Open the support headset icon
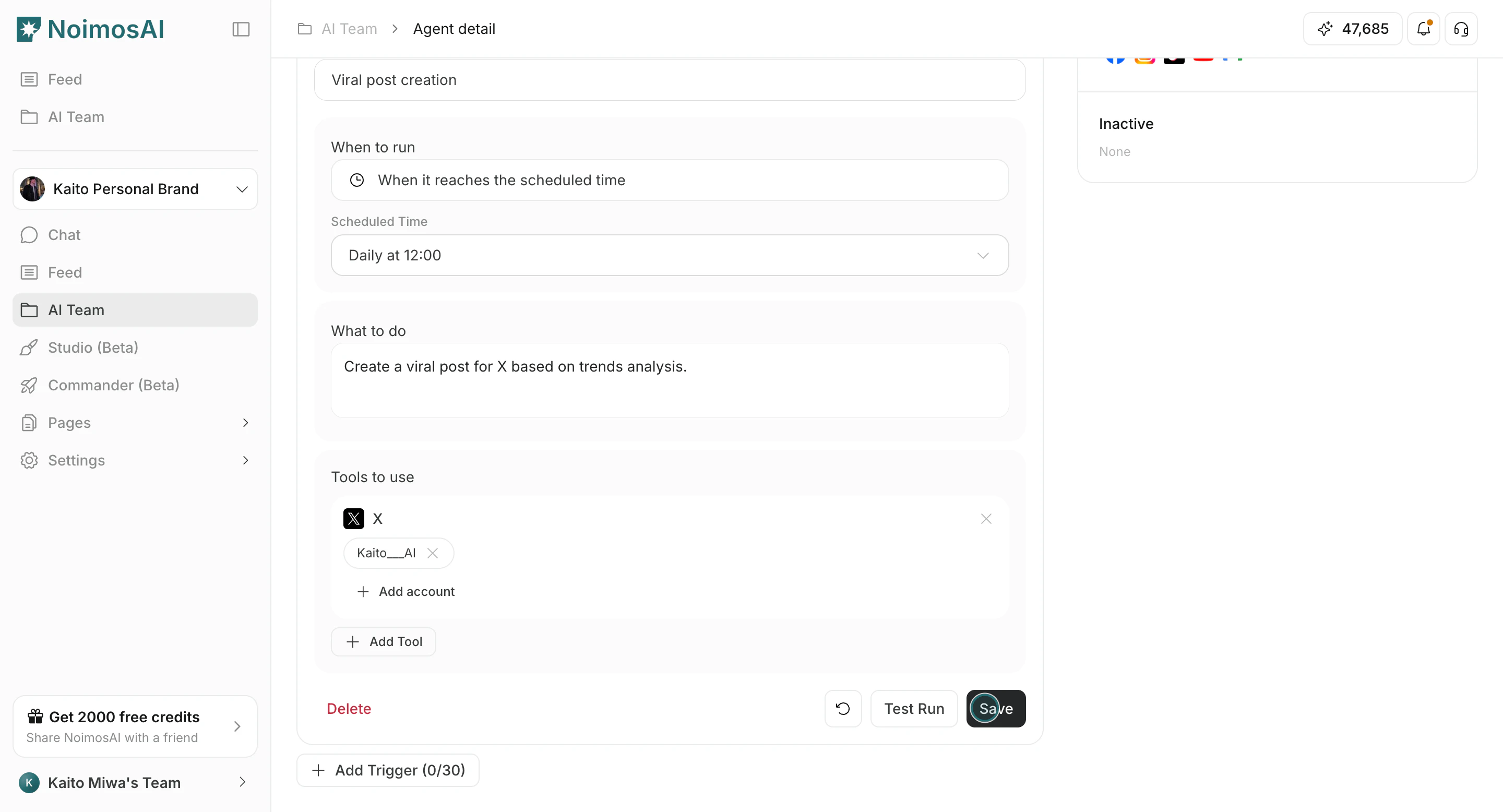The height and width of the screenshot is (812, 1503). tap(1461, 29)
